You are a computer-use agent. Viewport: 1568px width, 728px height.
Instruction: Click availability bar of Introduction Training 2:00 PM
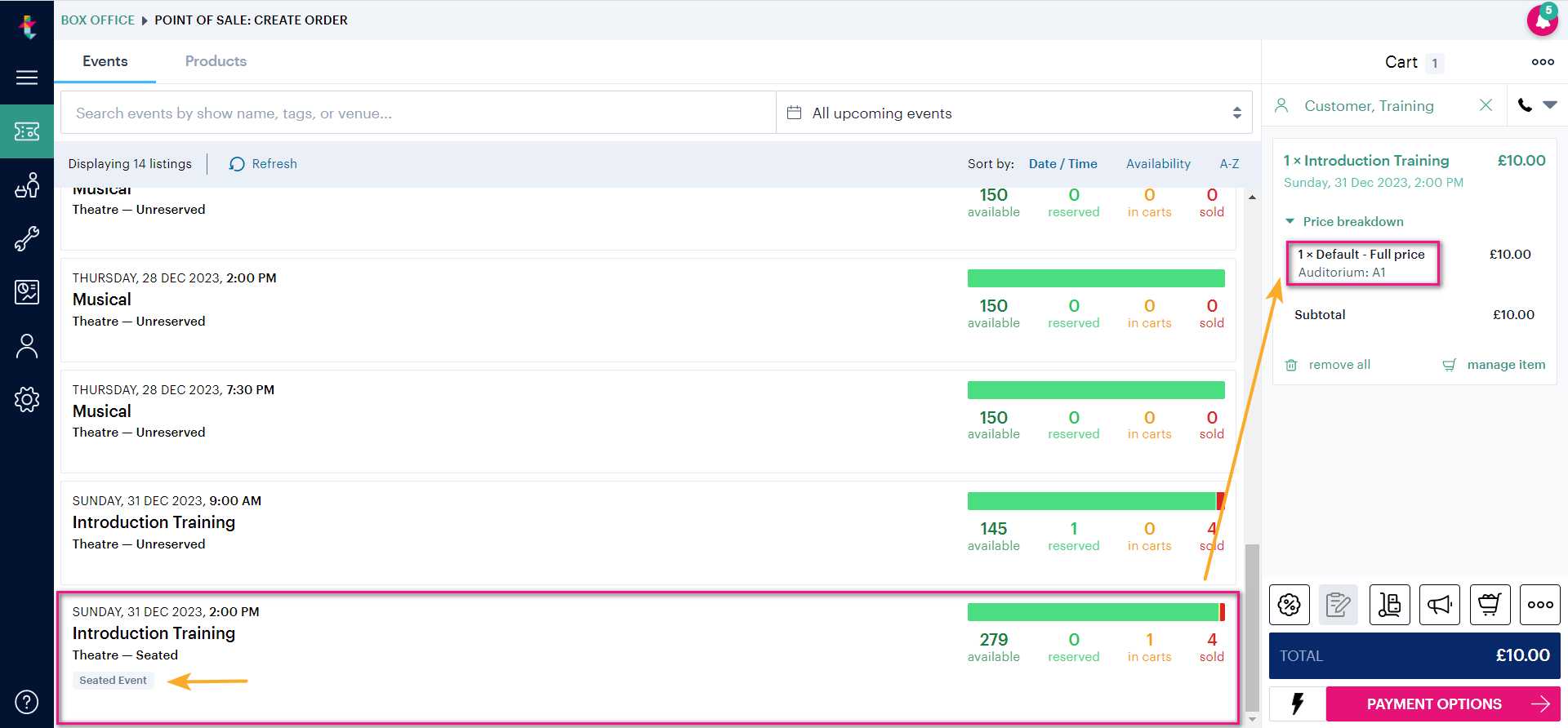[x=1096, y=612]
